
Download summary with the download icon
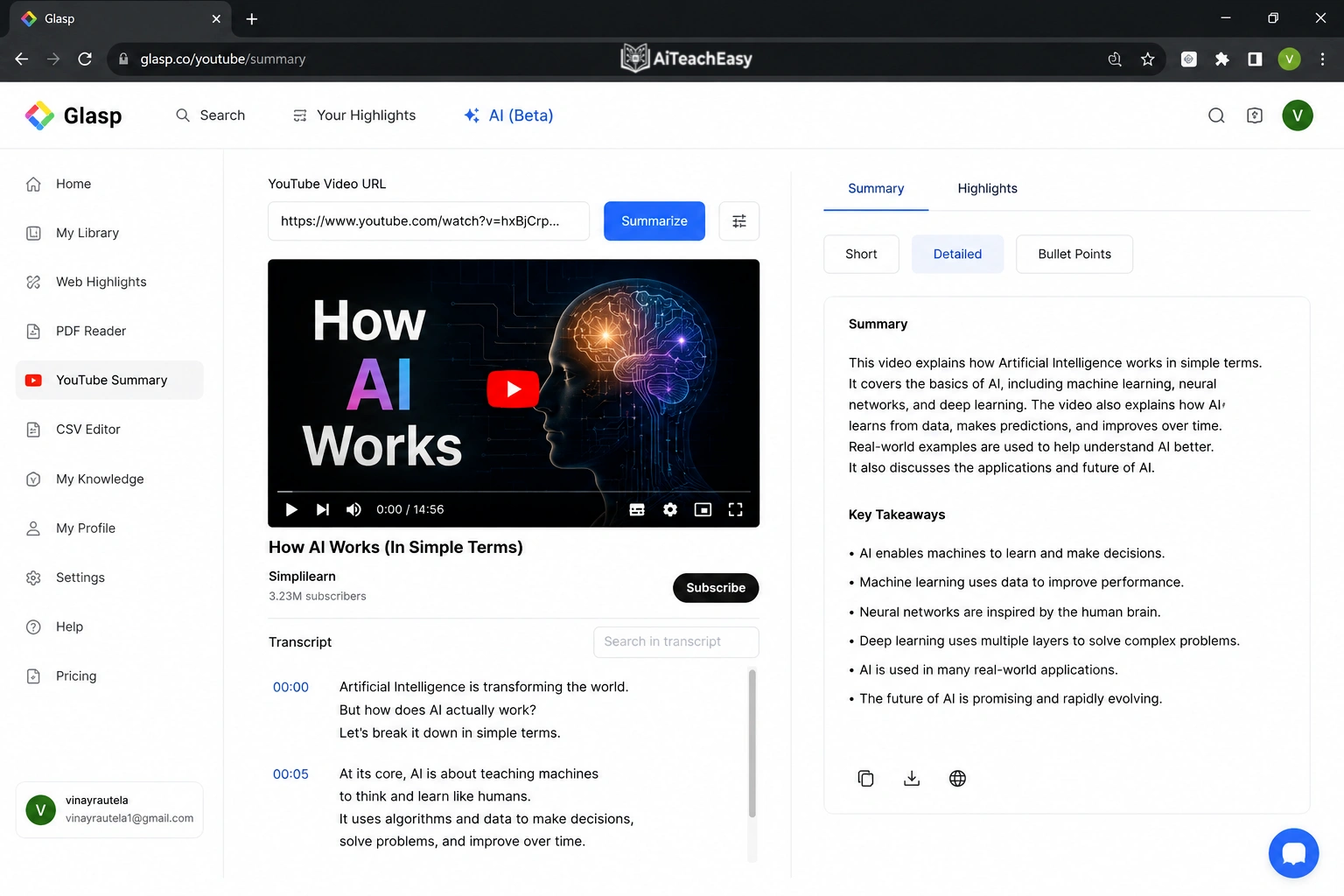tap(912, 778)
